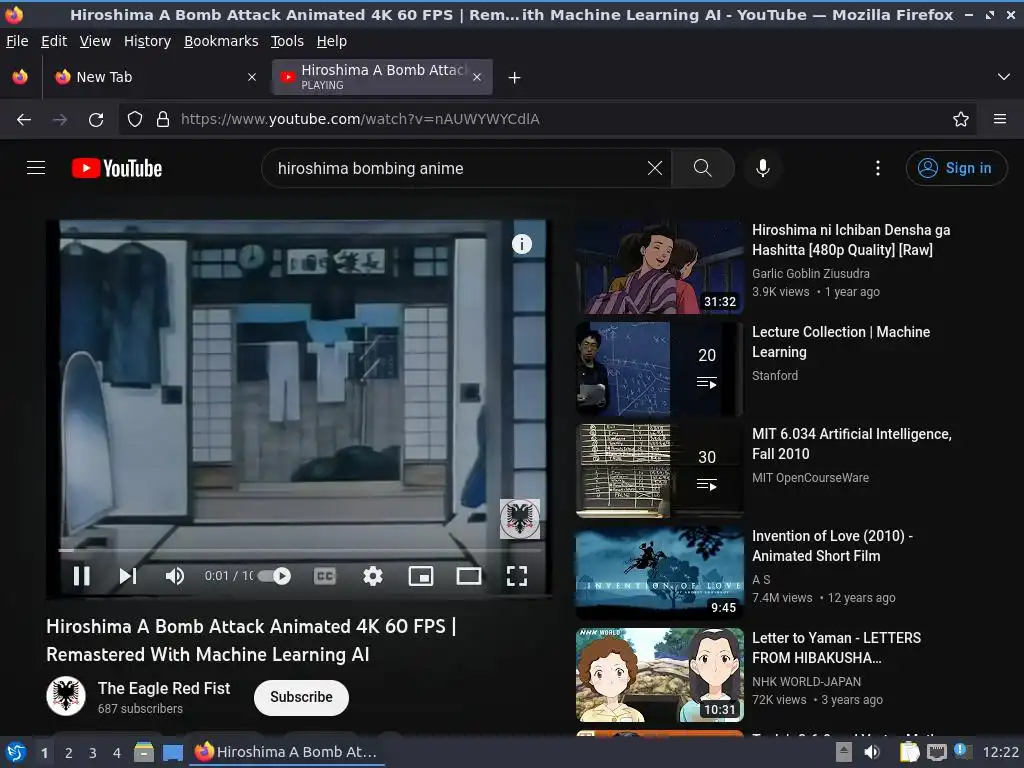Open the Firefox application menu
The image size is (1024, 768).
1000,120
